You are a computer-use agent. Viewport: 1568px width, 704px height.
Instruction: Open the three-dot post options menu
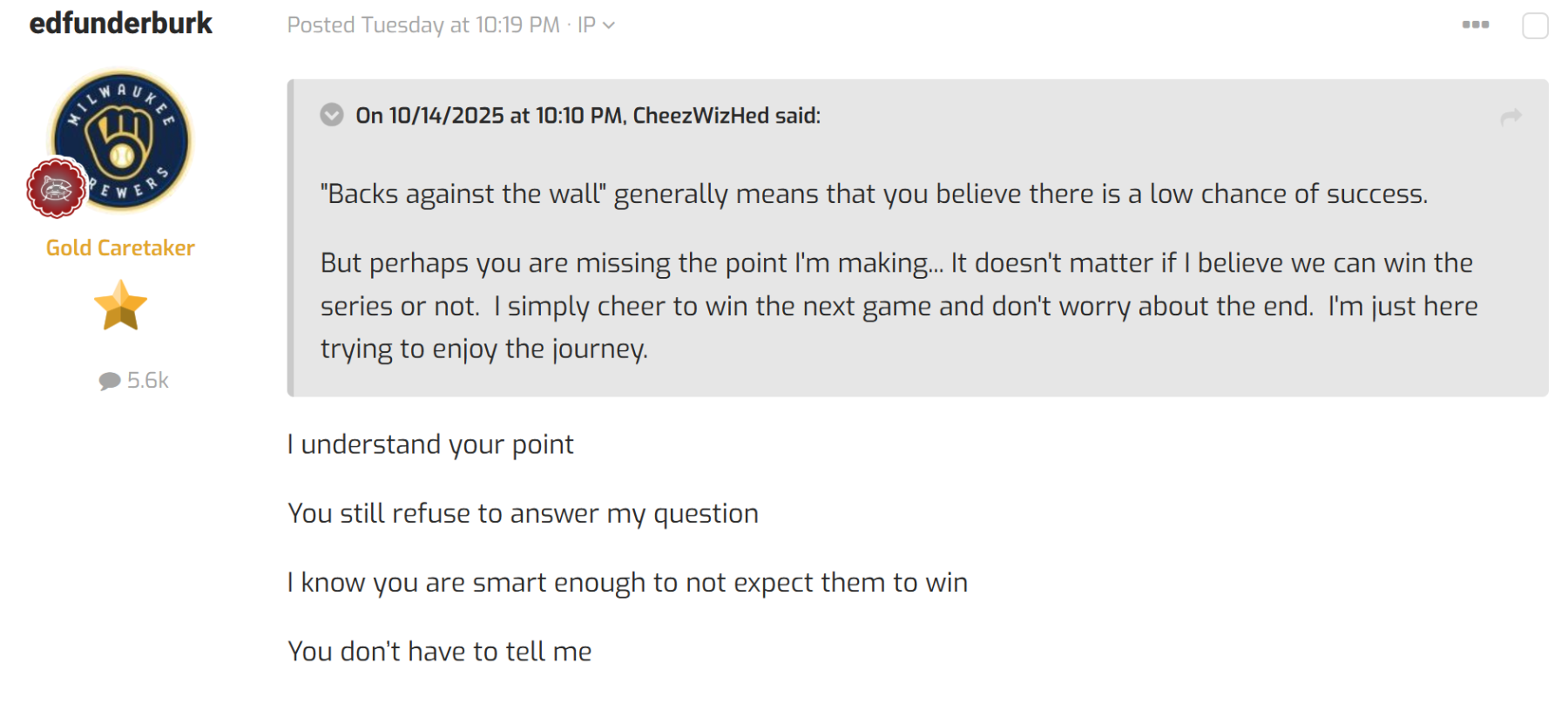coord(1475,24)
